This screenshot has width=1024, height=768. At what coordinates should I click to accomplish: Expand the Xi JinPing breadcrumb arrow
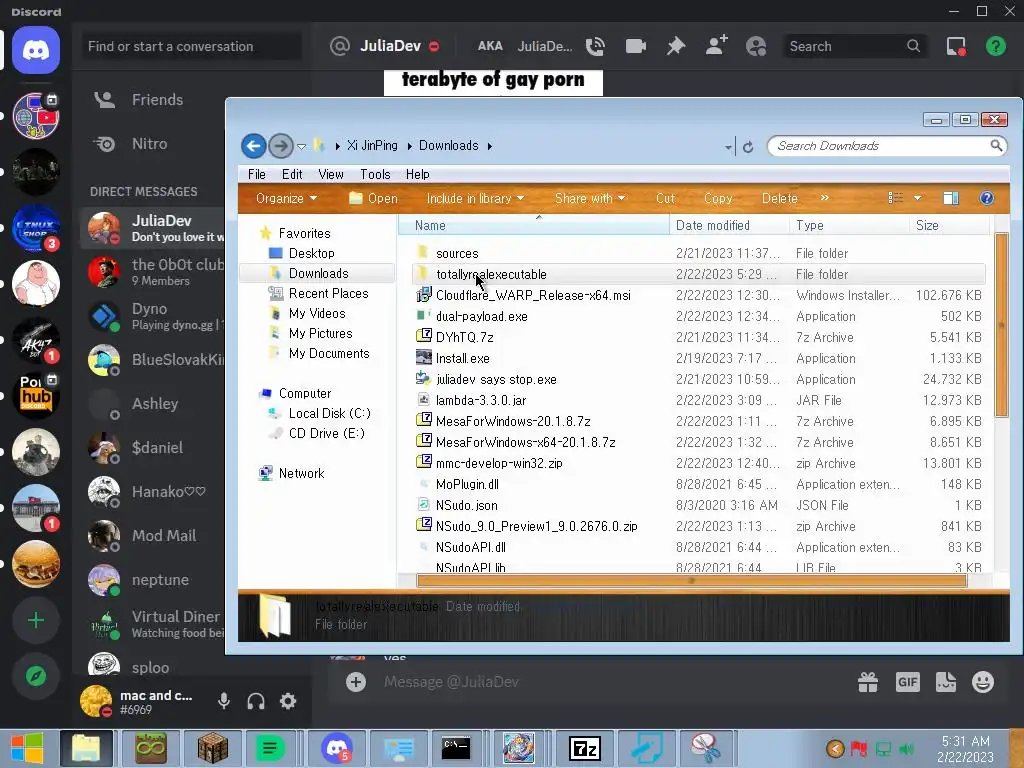click(x=409, y=146)
